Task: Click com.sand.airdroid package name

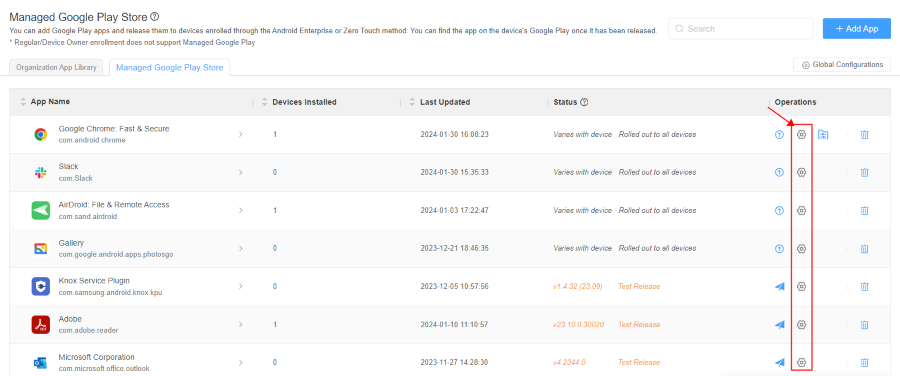Action: pos(88,216)
